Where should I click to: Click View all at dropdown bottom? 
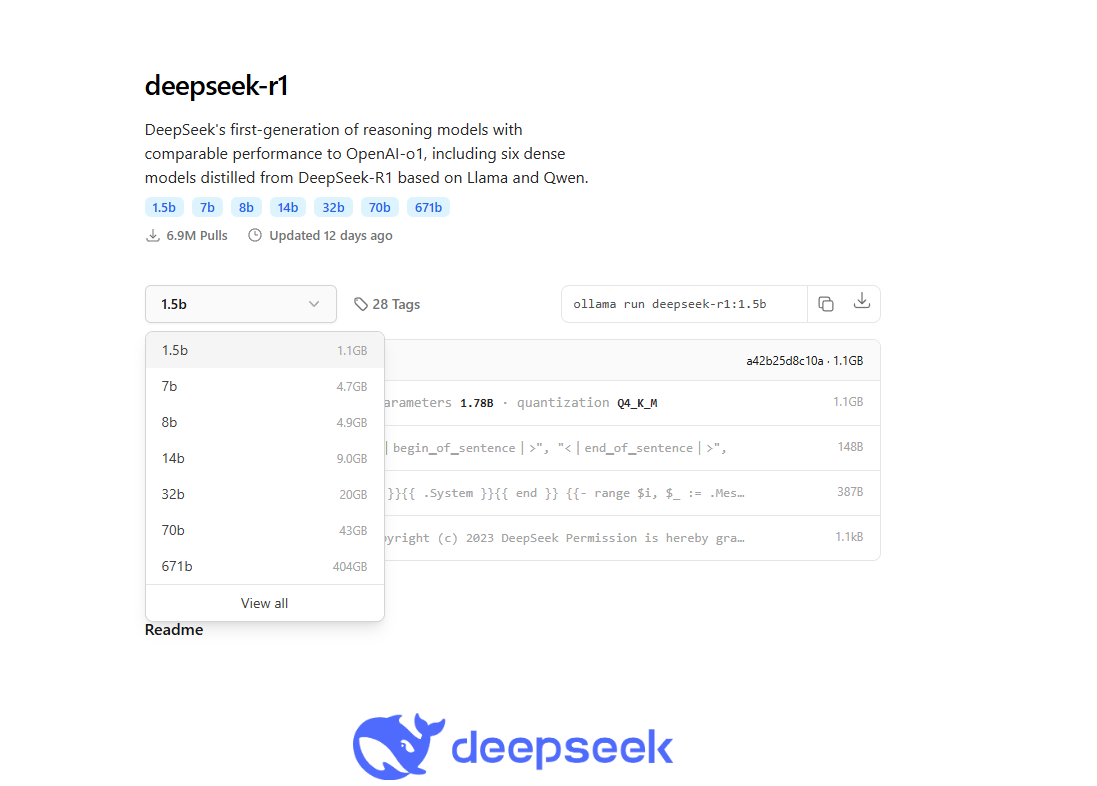[x=264, y=603]
